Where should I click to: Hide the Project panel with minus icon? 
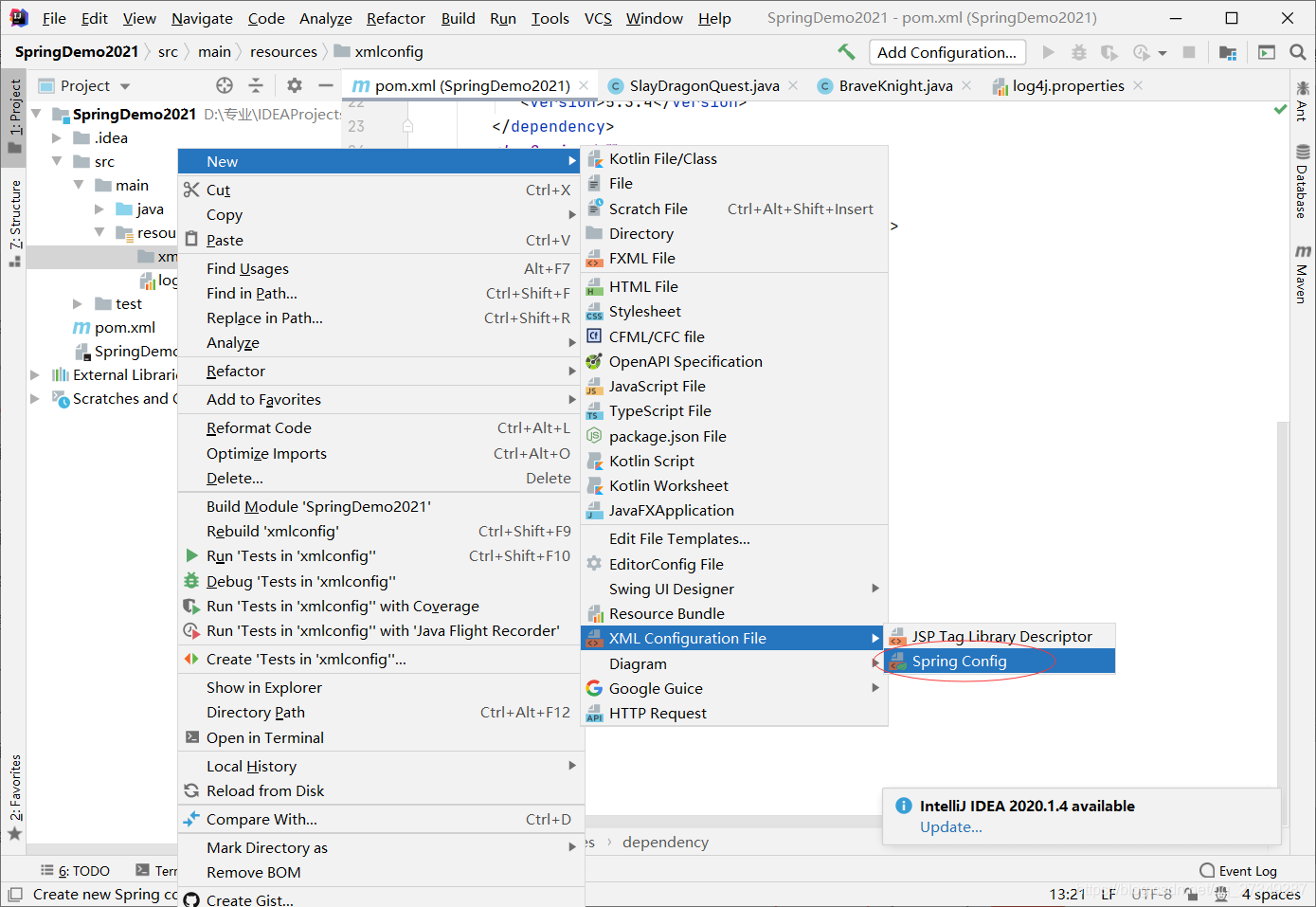pos(325,85)
